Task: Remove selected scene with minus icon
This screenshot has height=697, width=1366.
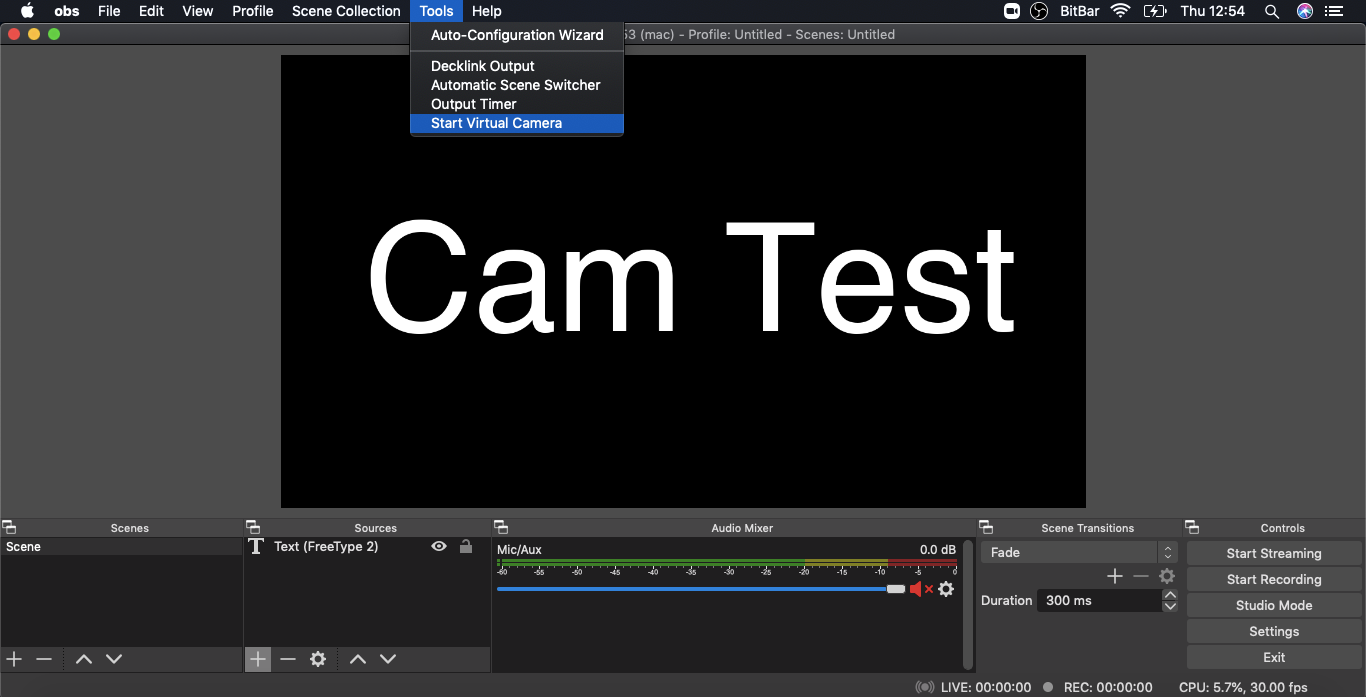Action: [44, 659]
